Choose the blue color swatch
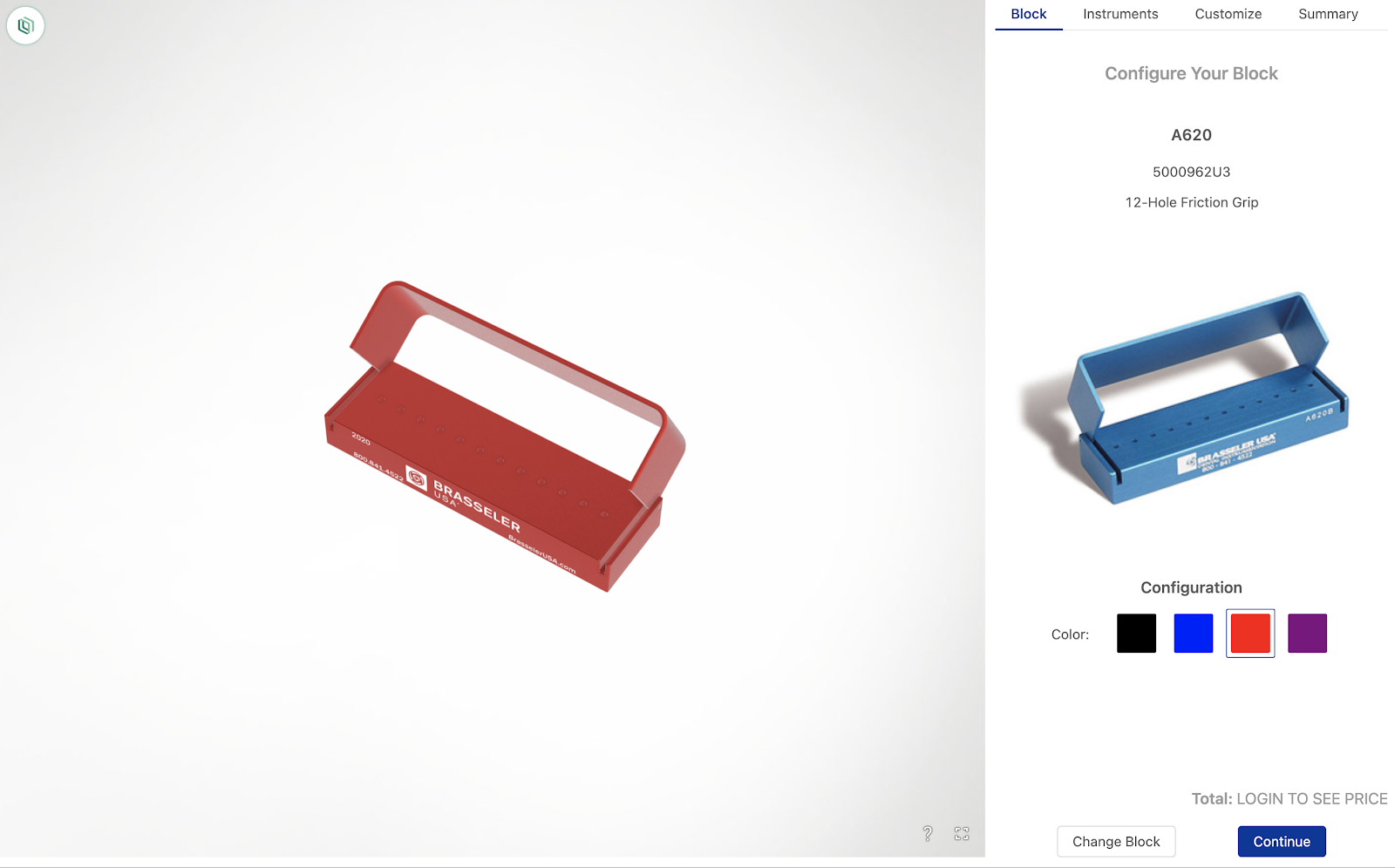This screenshot has height=868, width=1395. click(1194, 634)
